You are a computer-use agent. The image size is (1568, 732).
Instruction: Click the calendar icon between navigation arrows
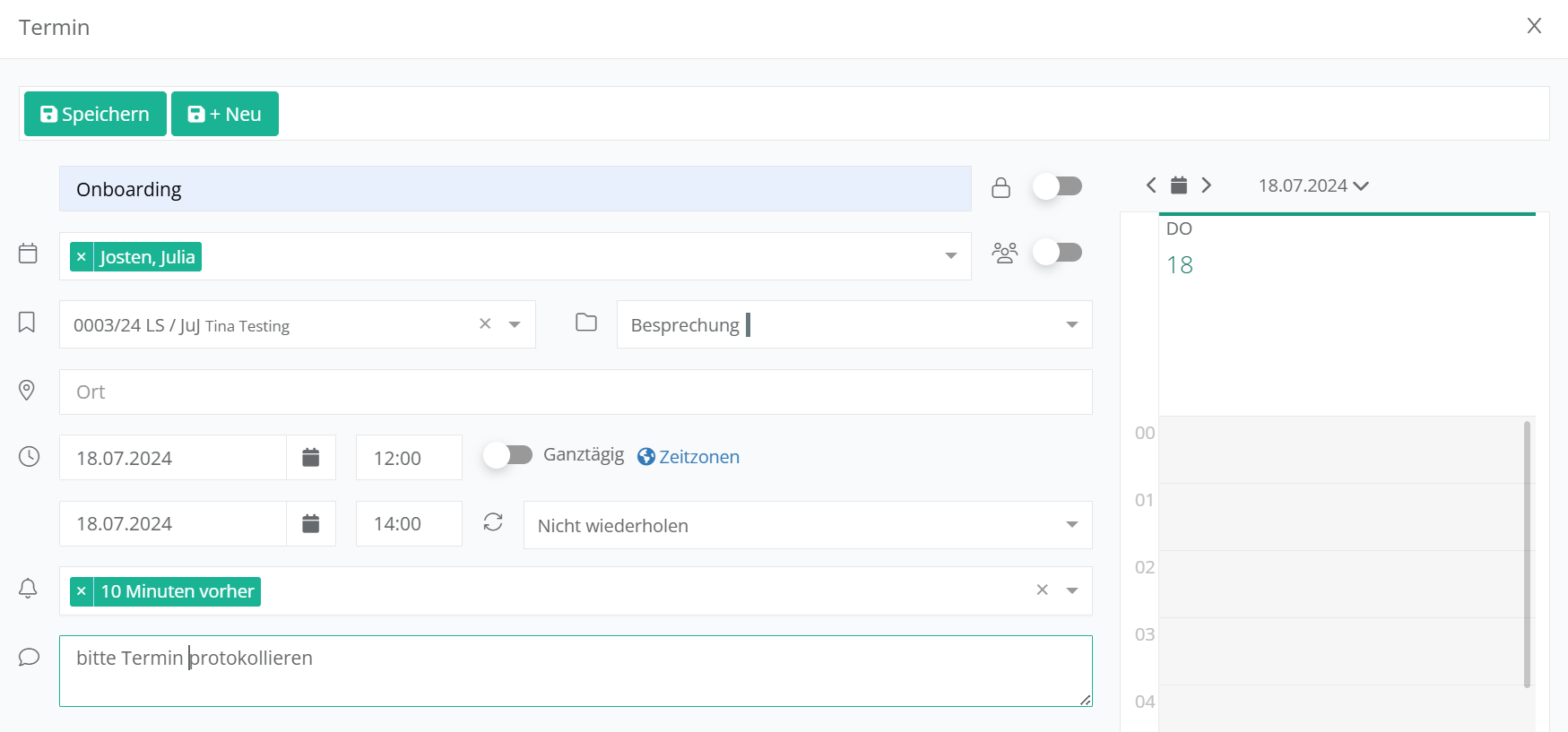(x=1179, y=185)
